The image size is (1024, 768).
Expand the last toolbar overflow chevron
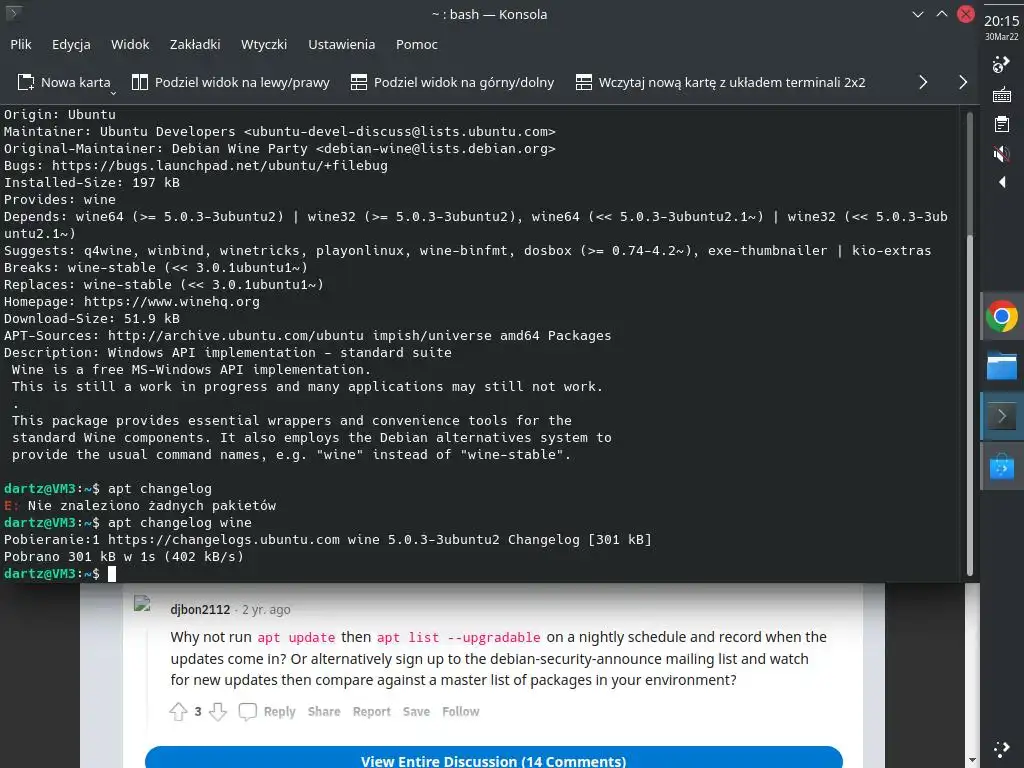click(x=963, y=82)
